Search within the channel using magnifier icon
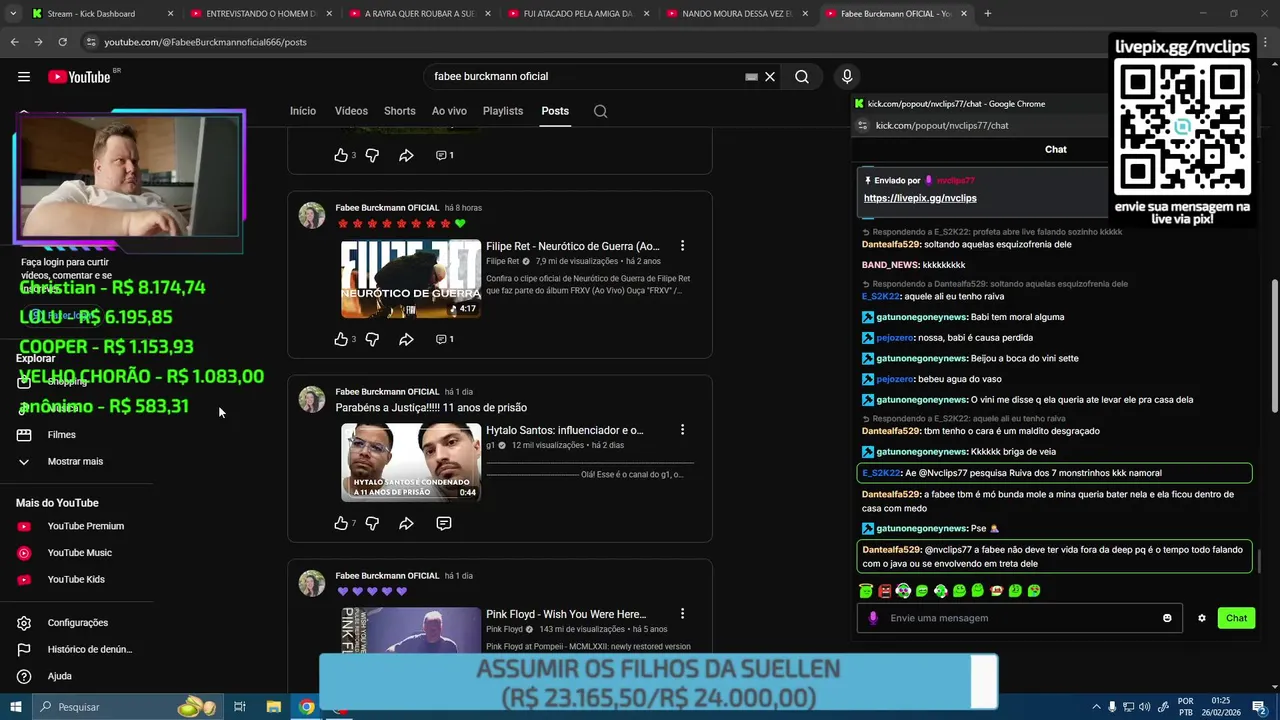 click(600, 111)
